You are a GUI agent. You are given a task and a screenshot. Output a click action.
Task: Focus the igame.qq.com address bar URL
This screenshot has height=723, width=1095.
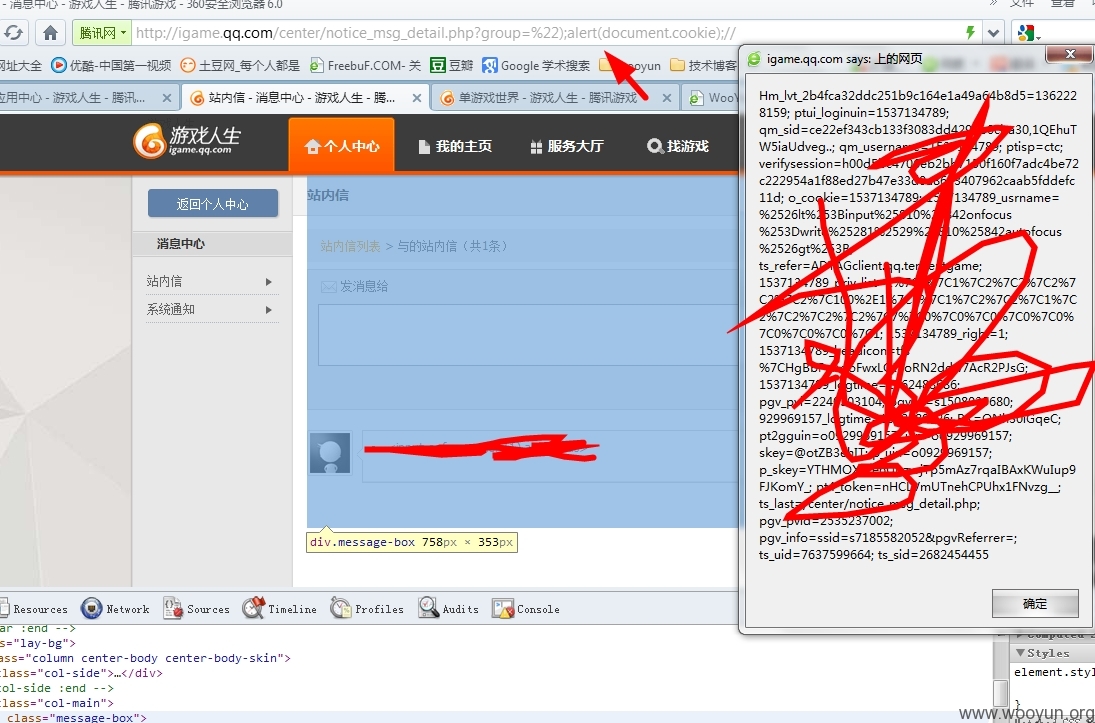tap(436, 33)
